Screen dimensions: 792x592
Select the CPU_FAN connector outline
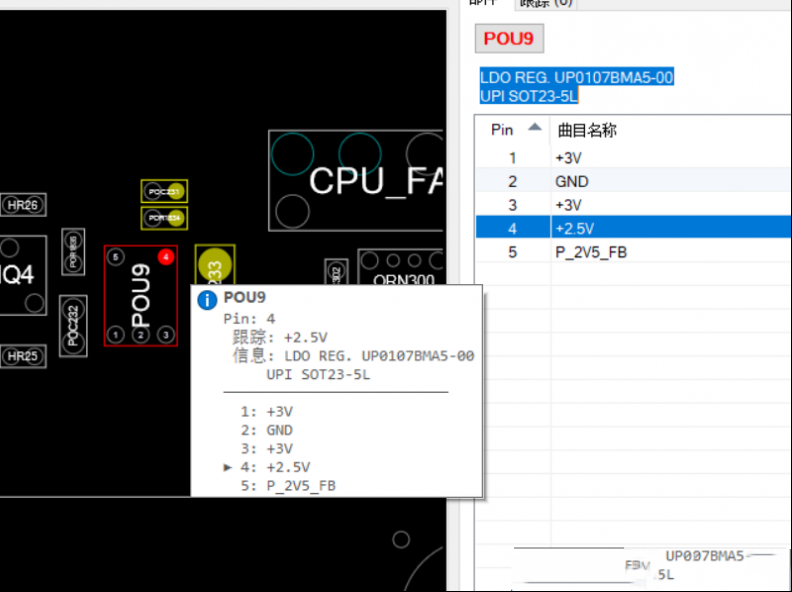click(x=356, y=180)
